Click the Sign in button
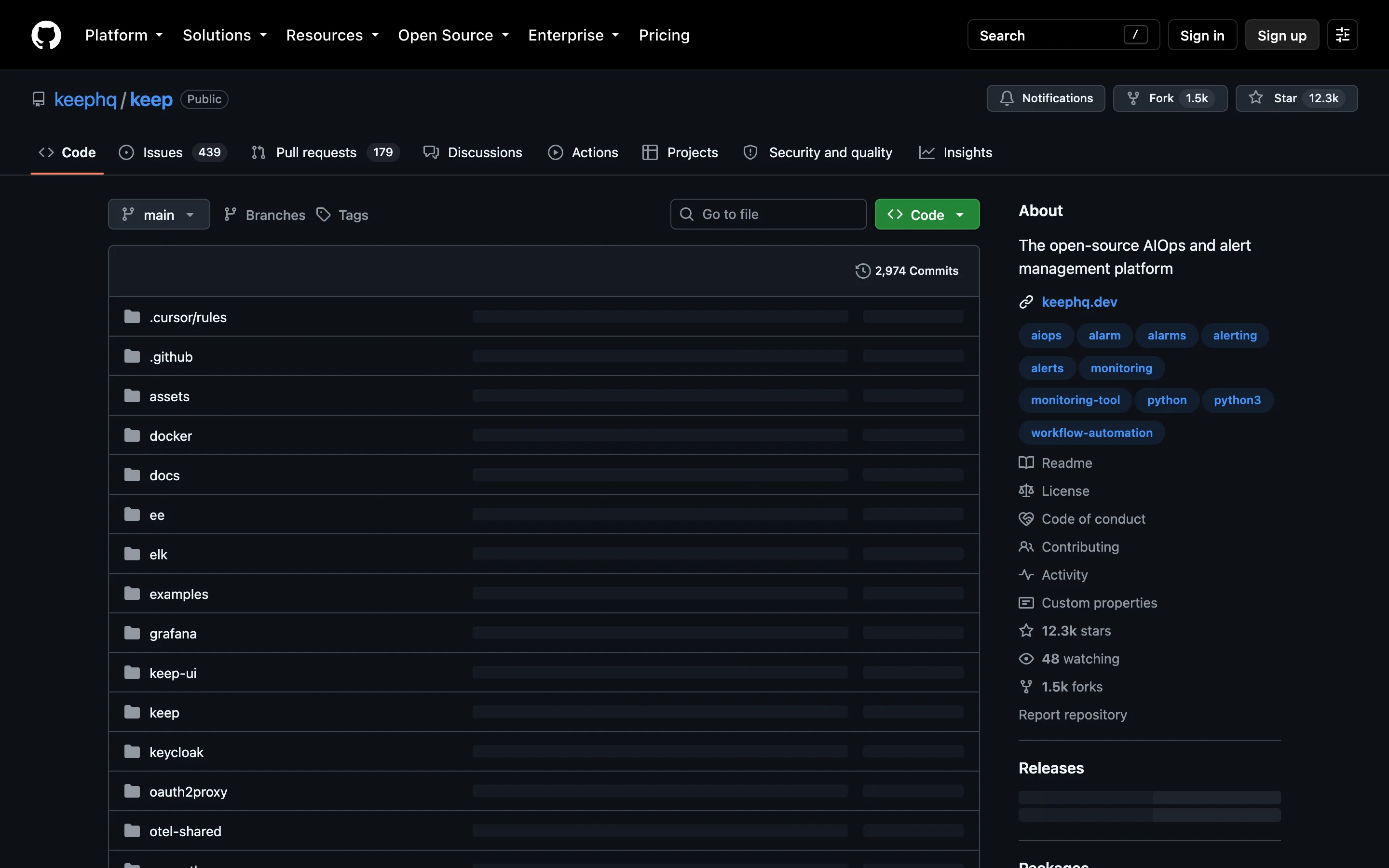The width and height of the screenshot is (1389, 868). (1202, 35)
